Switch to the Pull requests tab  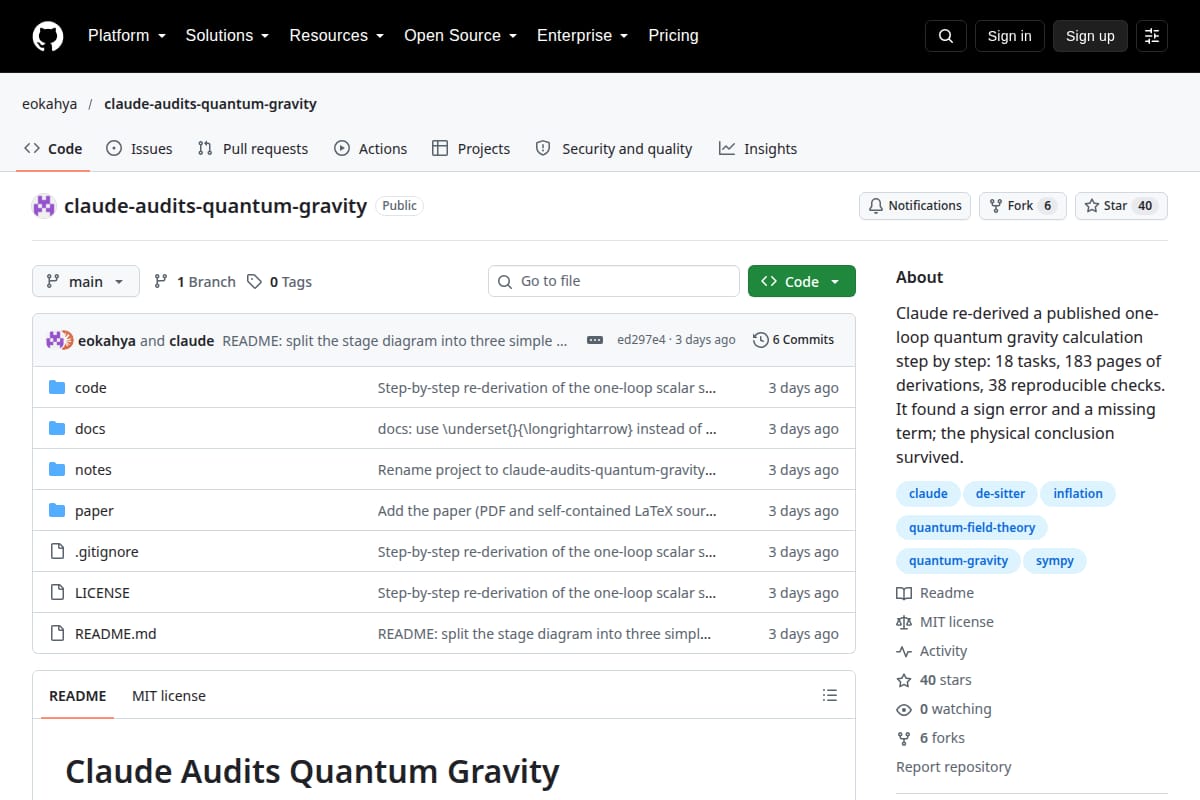tap(253, 149)
